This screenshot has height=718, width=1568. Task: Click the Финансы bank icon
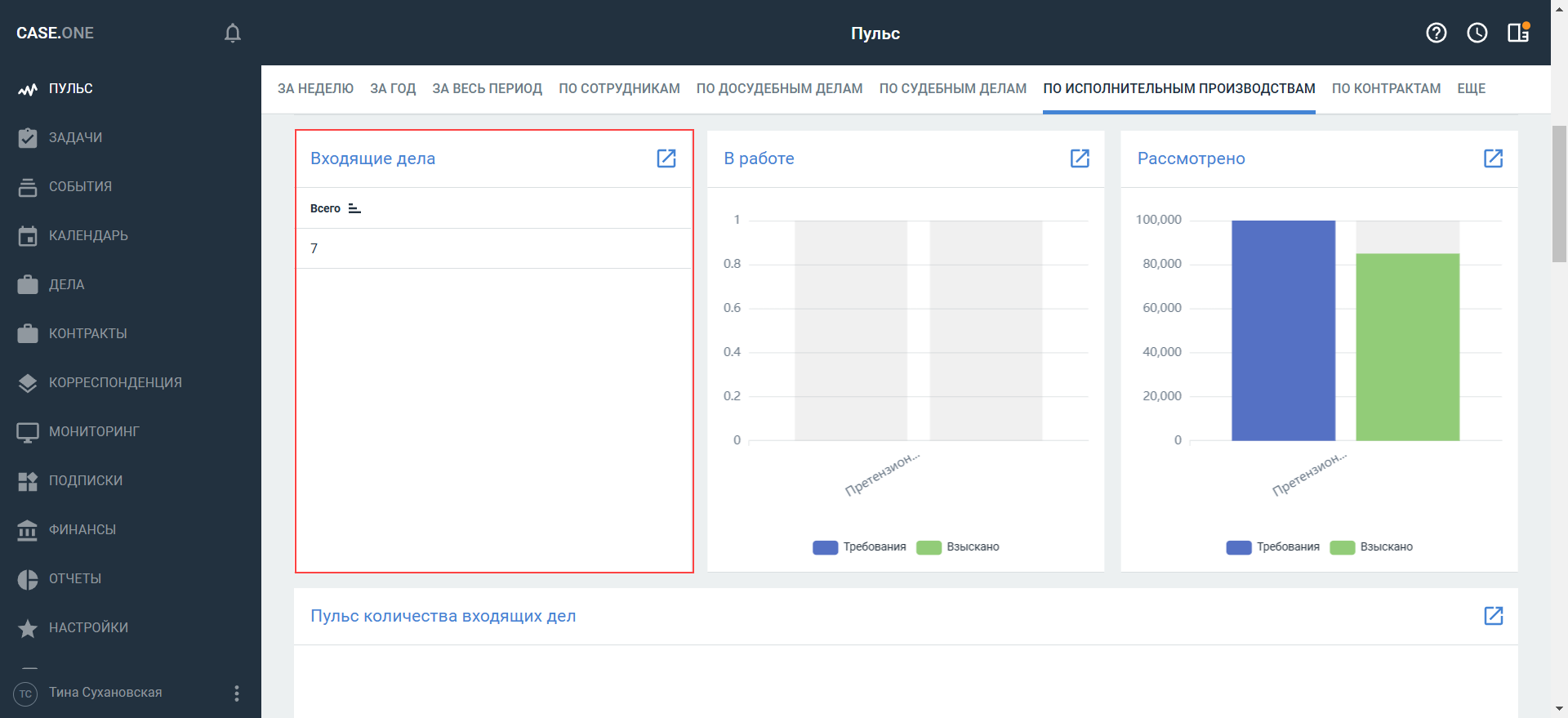pyautogui.click(x=28, y=530)
